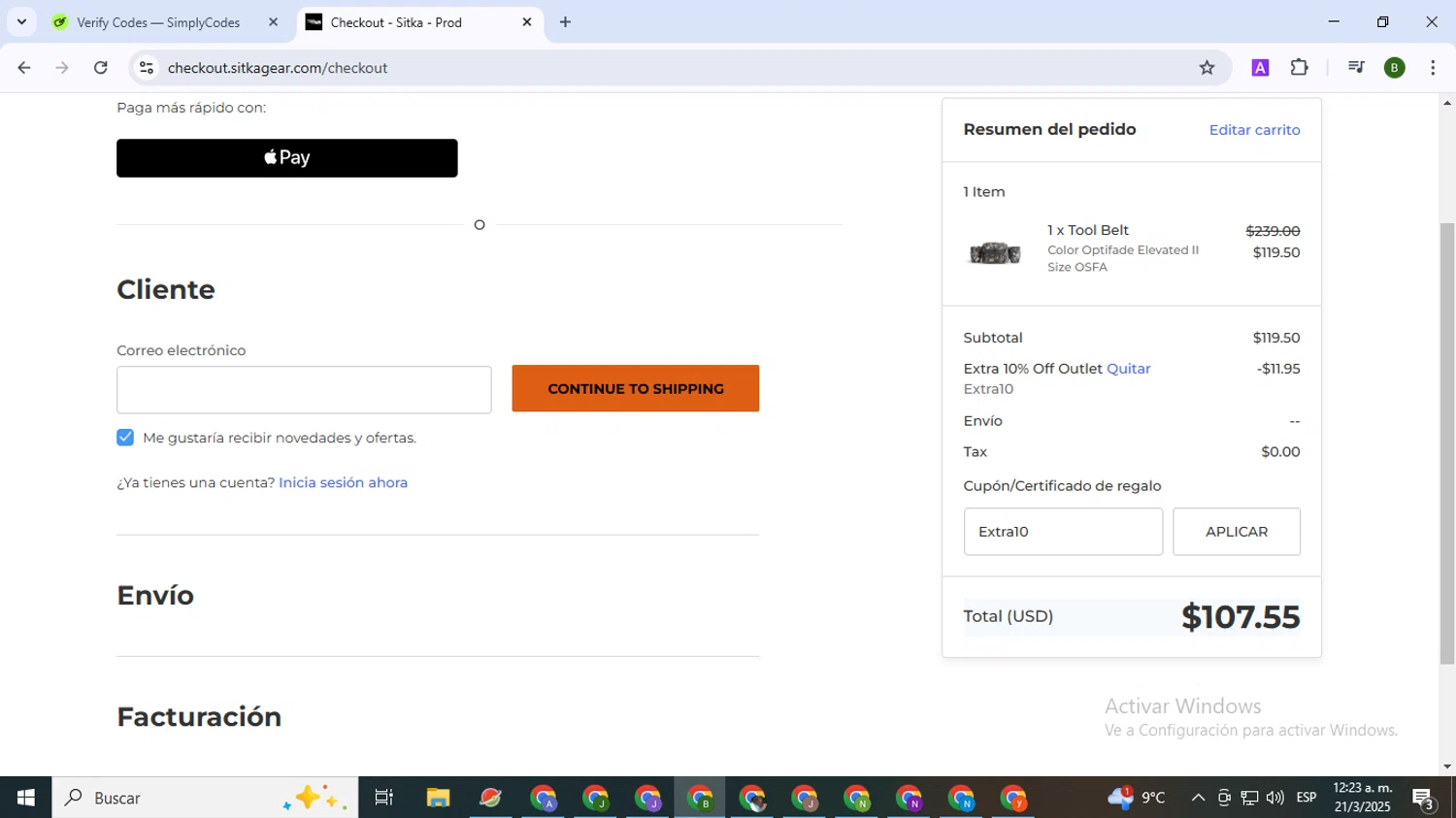Click the Envío section heading

coord(155,595)
